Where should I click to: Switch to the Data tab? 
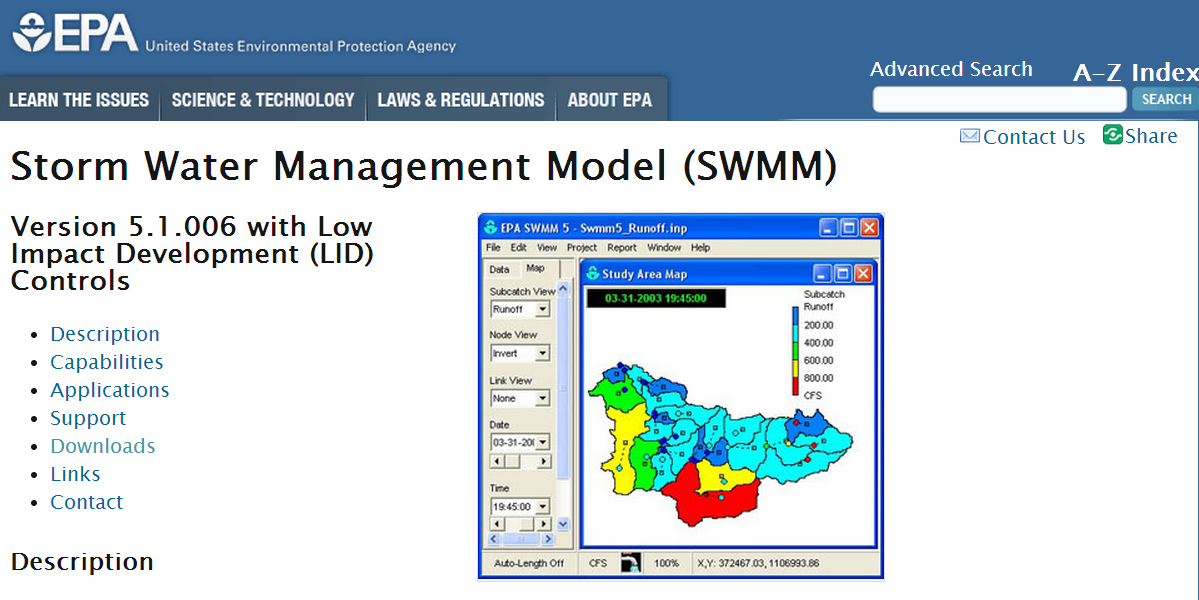pos(499,269)
